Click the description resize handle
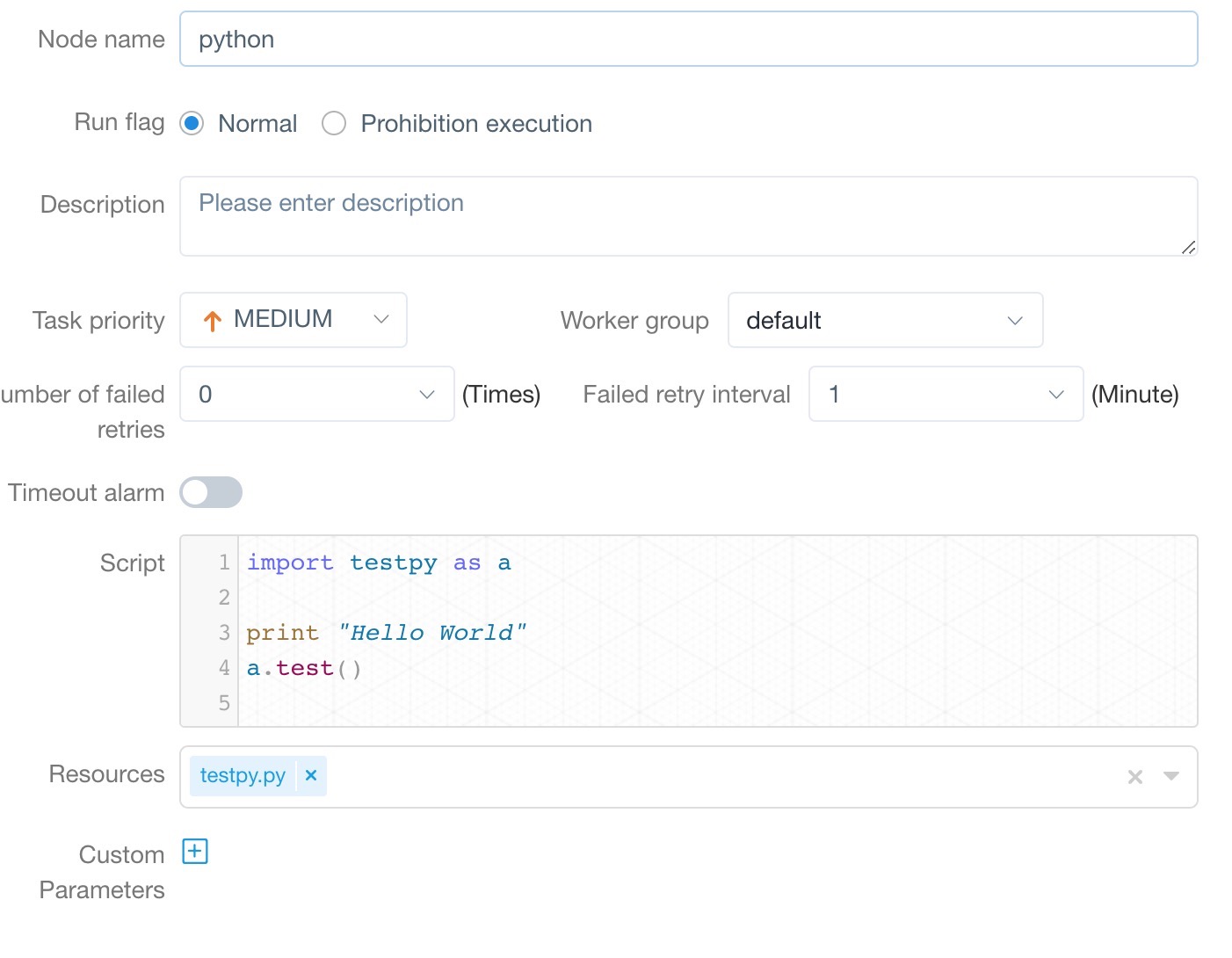Image resolution: width=1232 pixels, height=958 pixels. [x=1188, y=248]
